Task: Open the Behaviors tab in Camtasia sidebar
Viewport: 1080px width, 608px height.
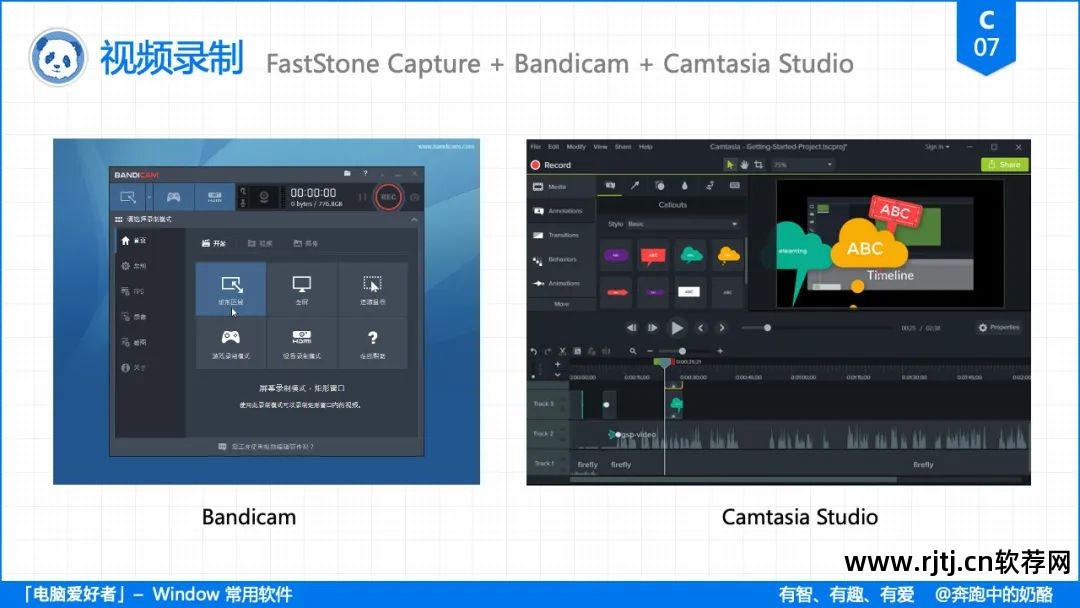Action: (x=562, y=260)
